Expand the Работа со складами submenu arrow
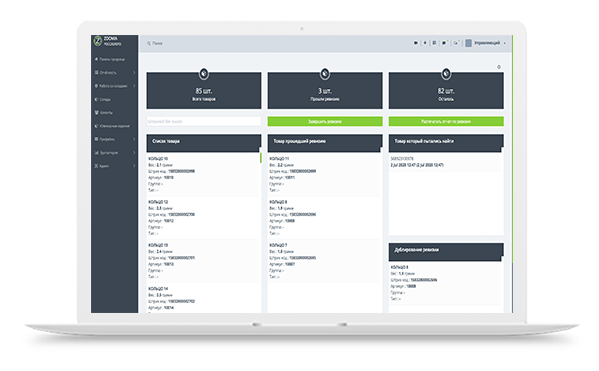Image resolution: width=599 pixels, height=371 pixels. coord(134,86)
